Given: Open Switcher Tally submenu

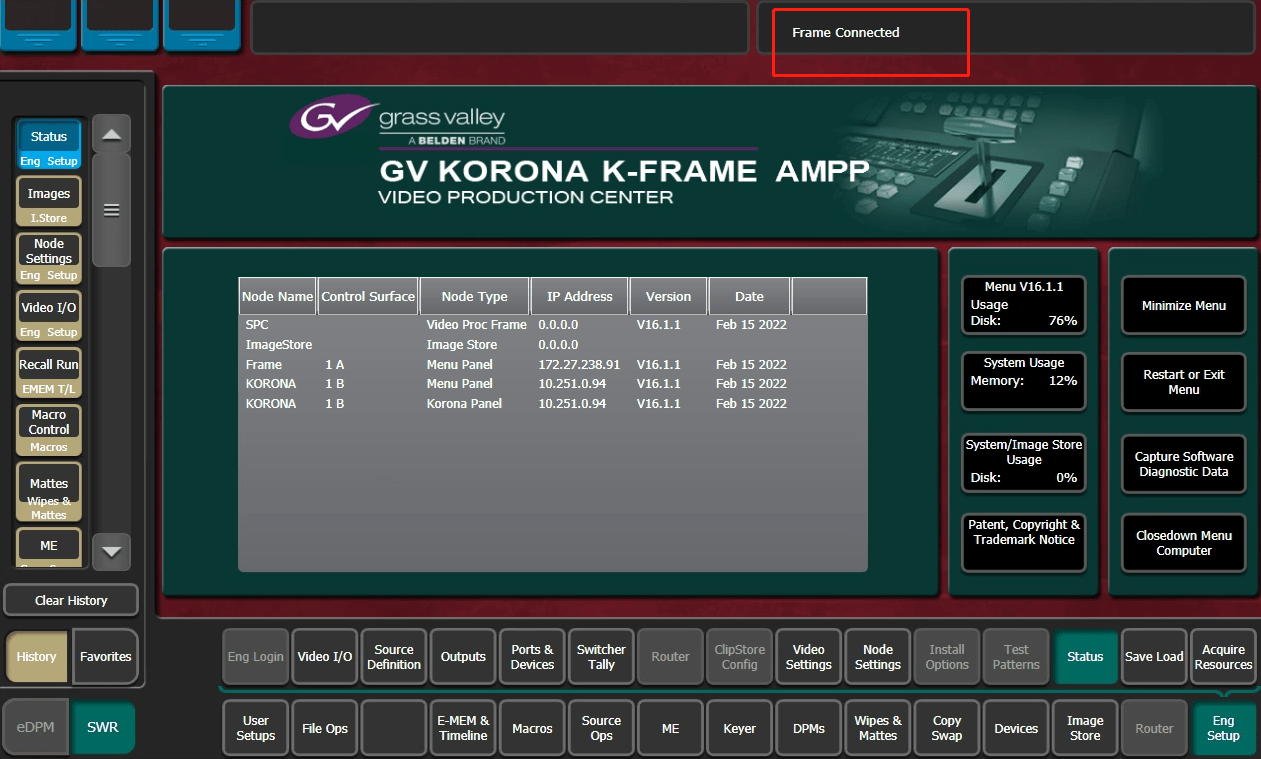Looking at the screenshot, I should (602, 657).
